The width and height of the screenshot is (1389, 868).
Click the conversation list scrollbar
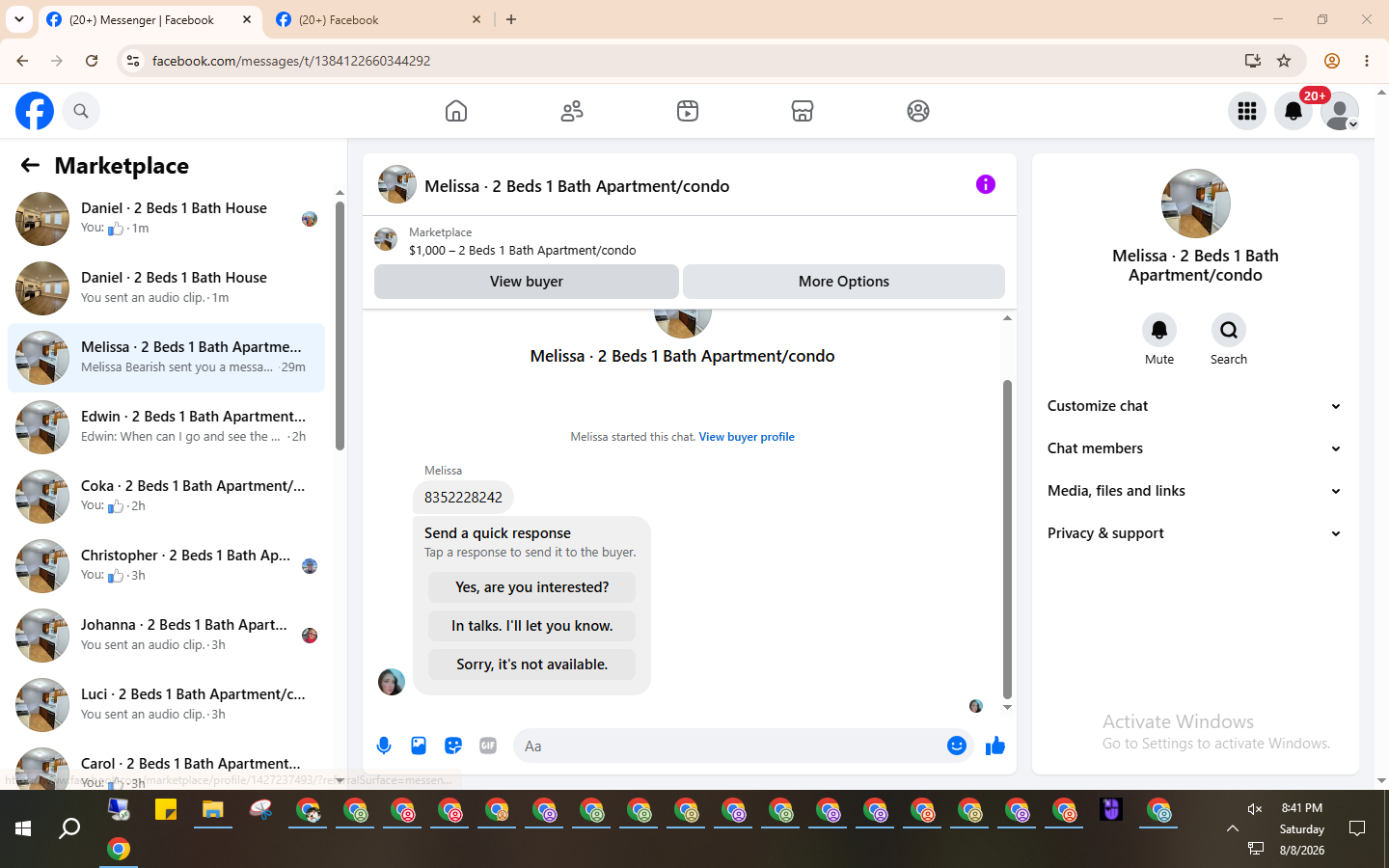[x=340, y=326]
